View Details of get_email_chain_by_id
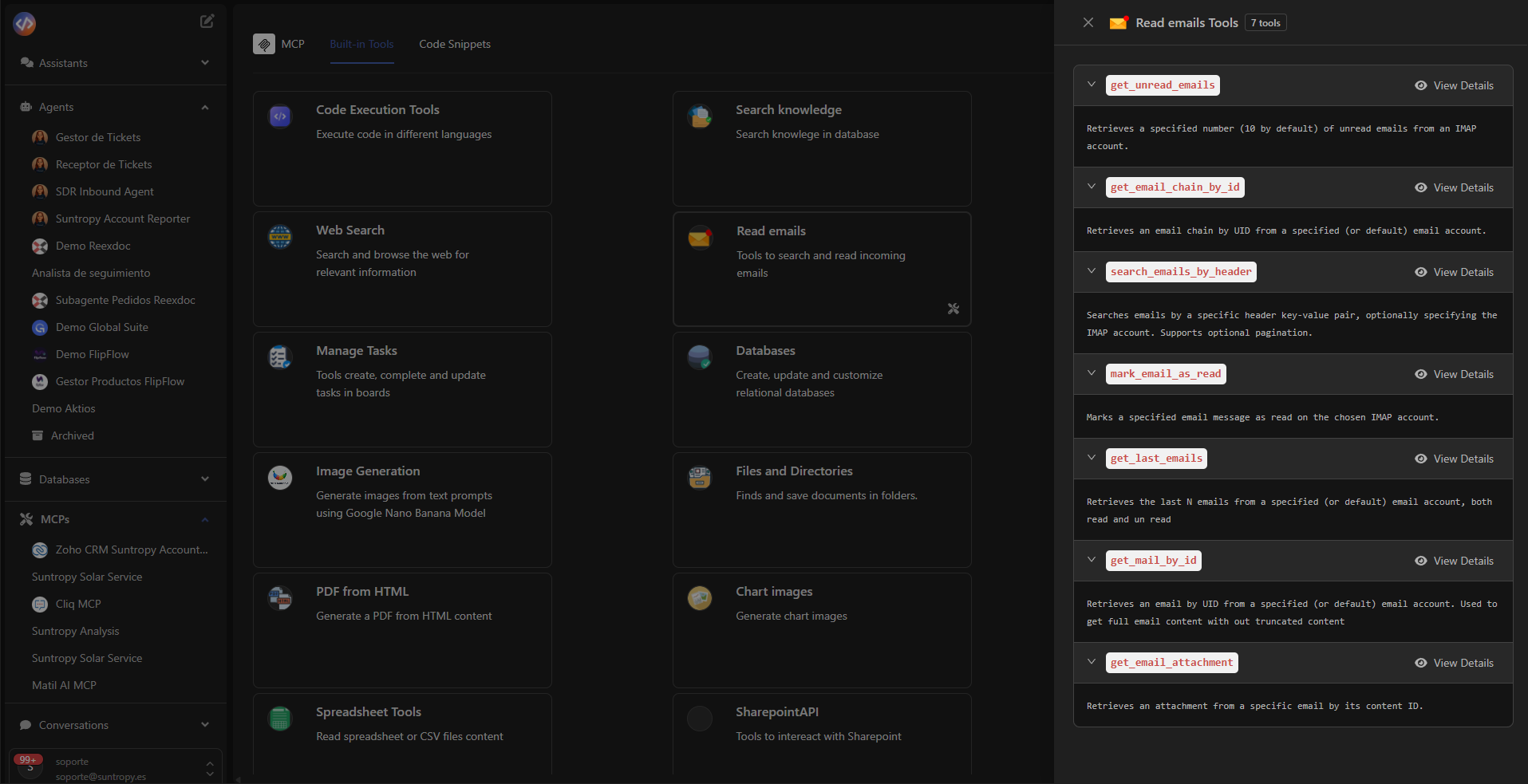Screen dimensions: 1528x784 click(x=1454, y=187)
